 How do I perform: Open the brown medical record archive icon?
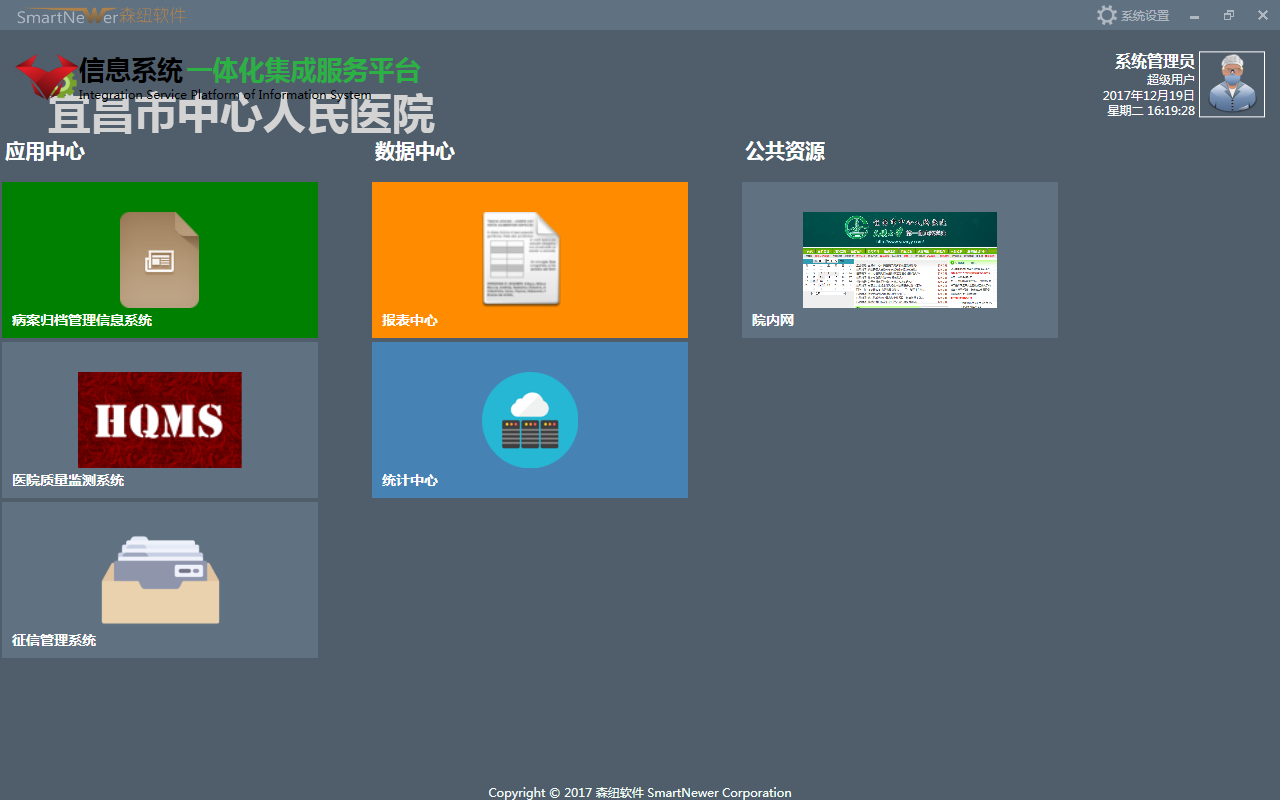pyautogui.click(x=159, y=260)
